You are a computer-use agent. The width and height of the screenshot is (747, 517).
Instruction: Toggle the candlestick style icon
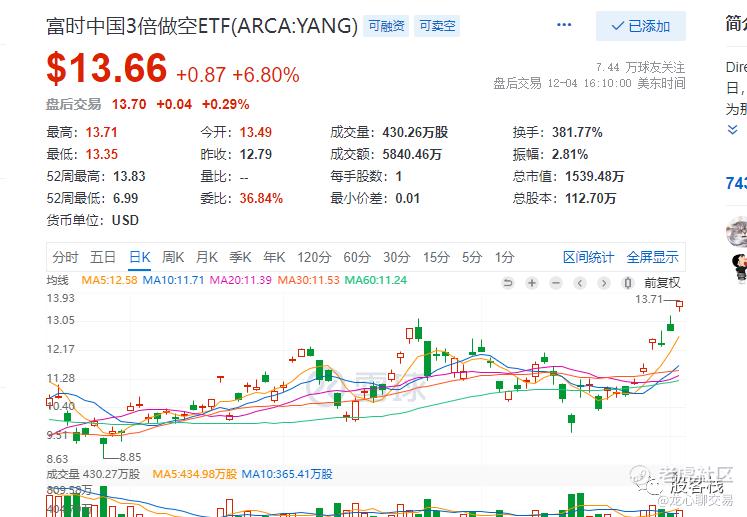(x=628, y=283)
